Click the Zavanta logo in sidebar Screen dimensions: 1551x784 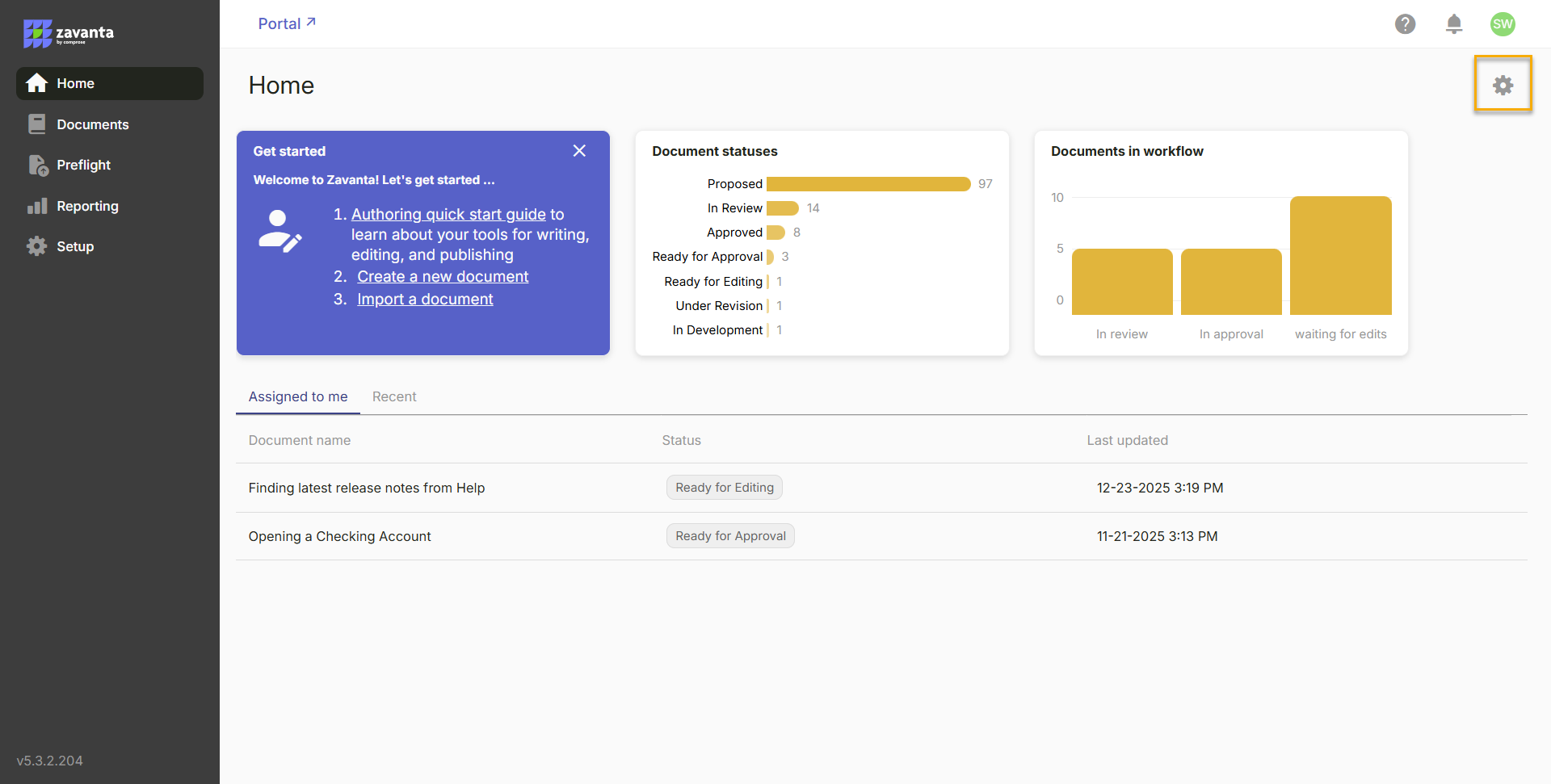click(69, 33)
